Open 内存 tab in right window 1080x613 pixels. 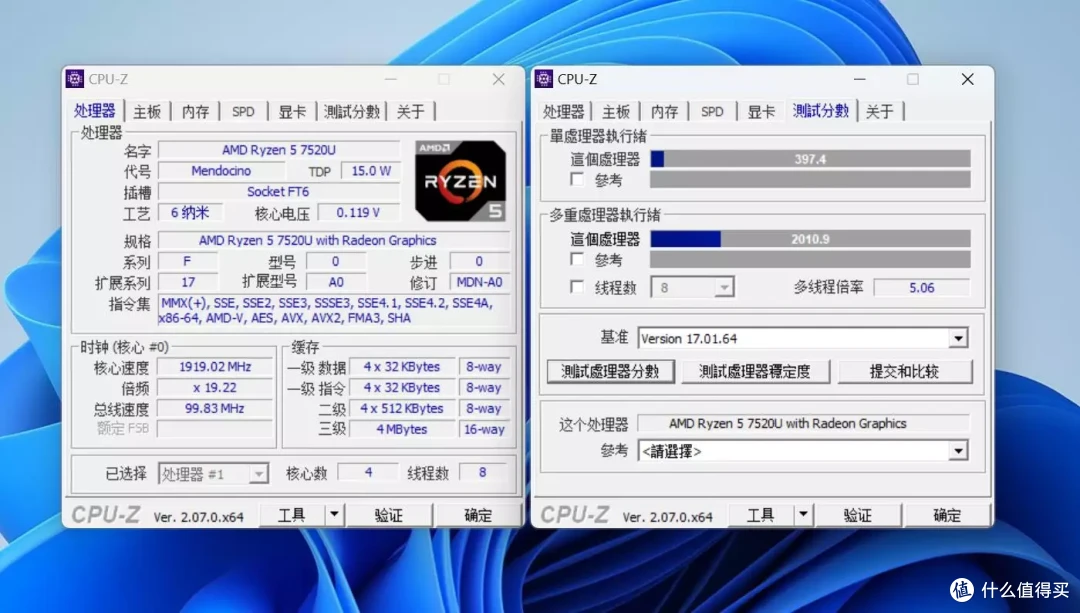(664, 112)
